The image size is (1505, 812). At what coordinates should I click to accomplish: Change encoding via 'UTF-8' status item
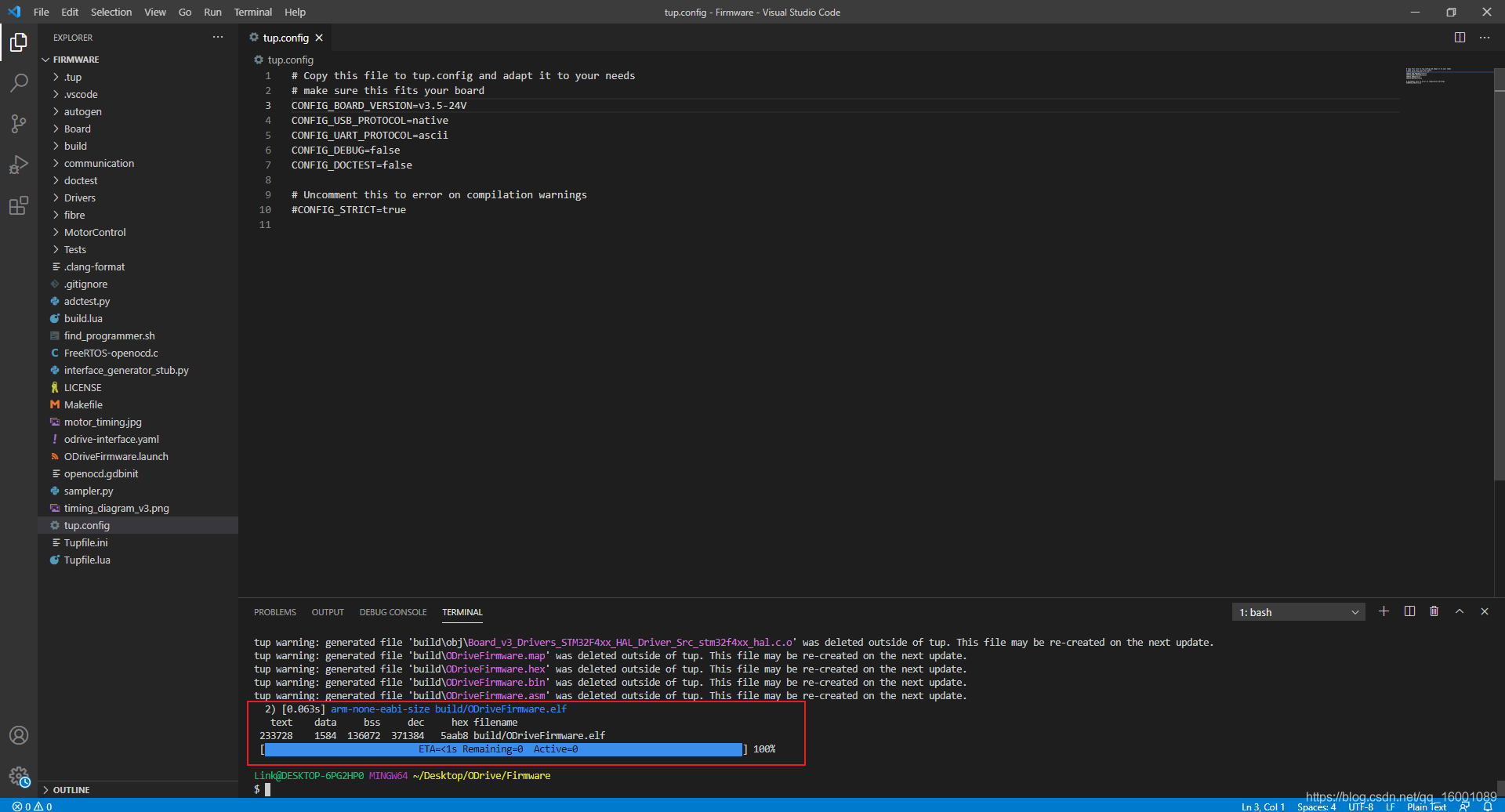click(x=1361, y=806)
